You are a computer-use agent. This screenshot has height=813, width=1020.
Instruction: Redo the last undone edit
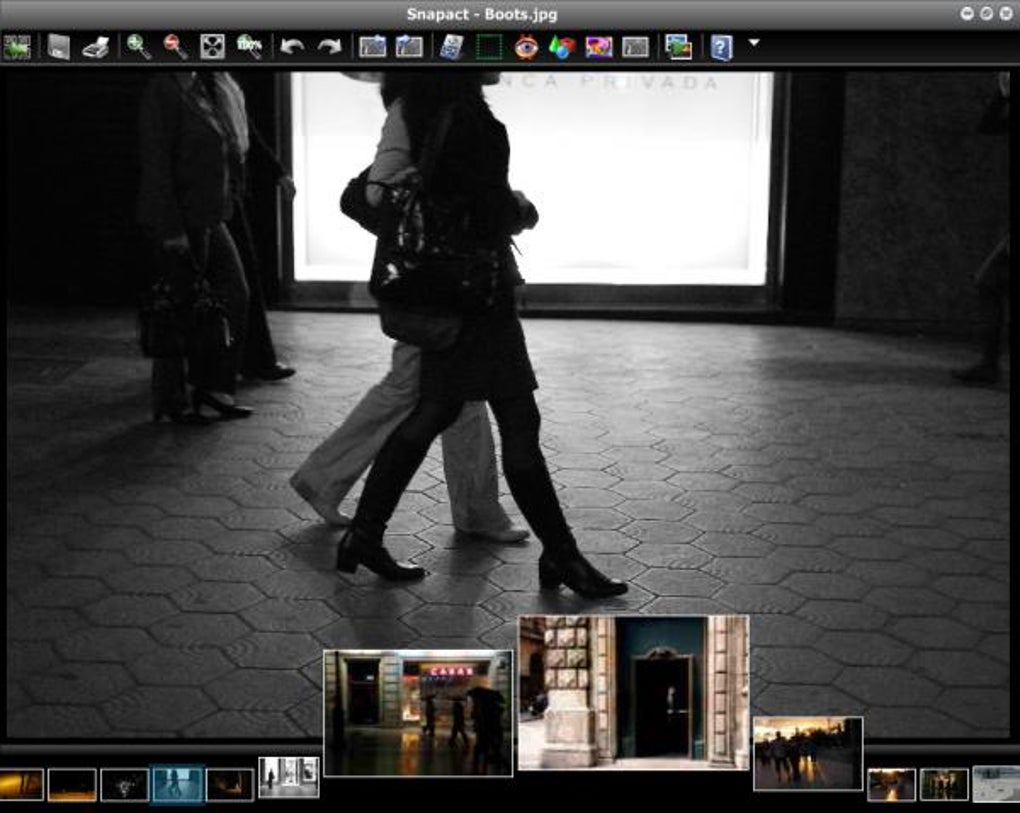point(329,47)
